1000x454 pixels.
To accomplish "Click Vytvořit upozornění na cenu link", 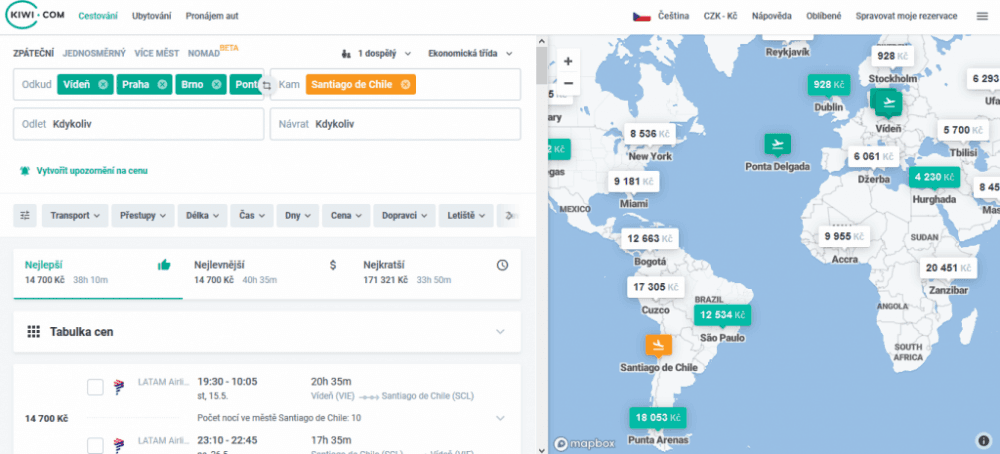I will [92, 171].
